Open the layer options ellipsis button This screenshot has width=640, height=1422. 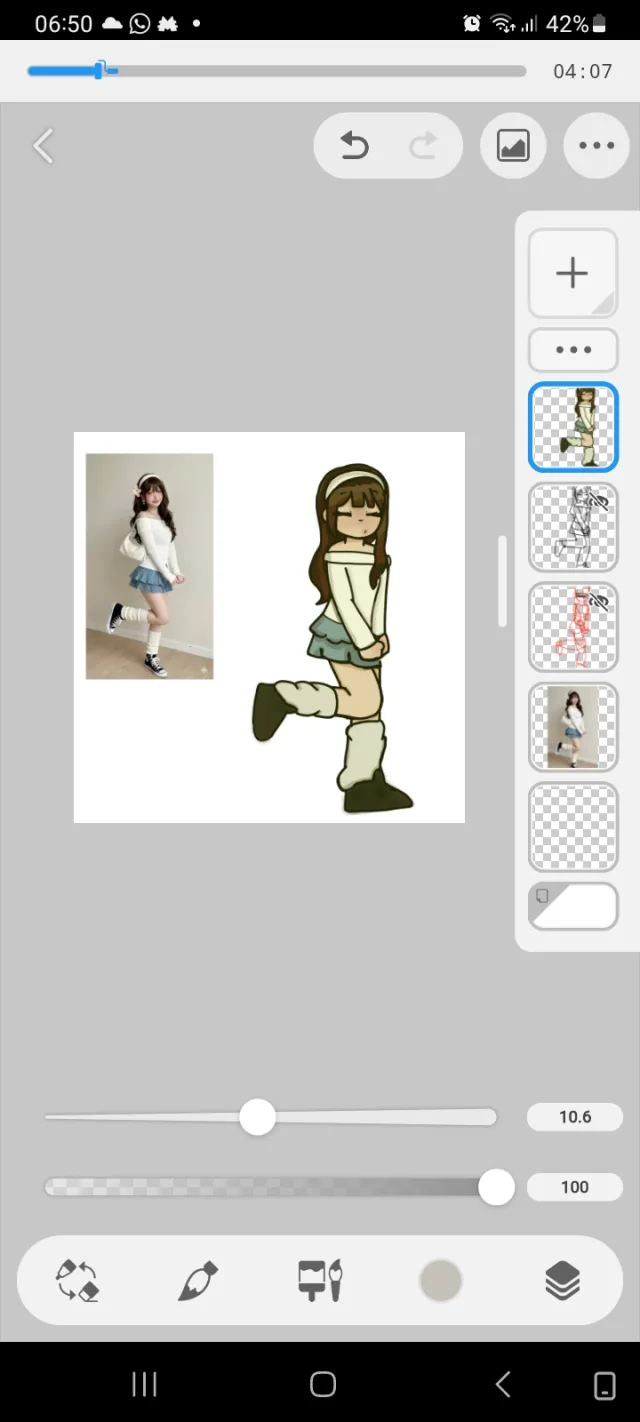pos(573,350)
